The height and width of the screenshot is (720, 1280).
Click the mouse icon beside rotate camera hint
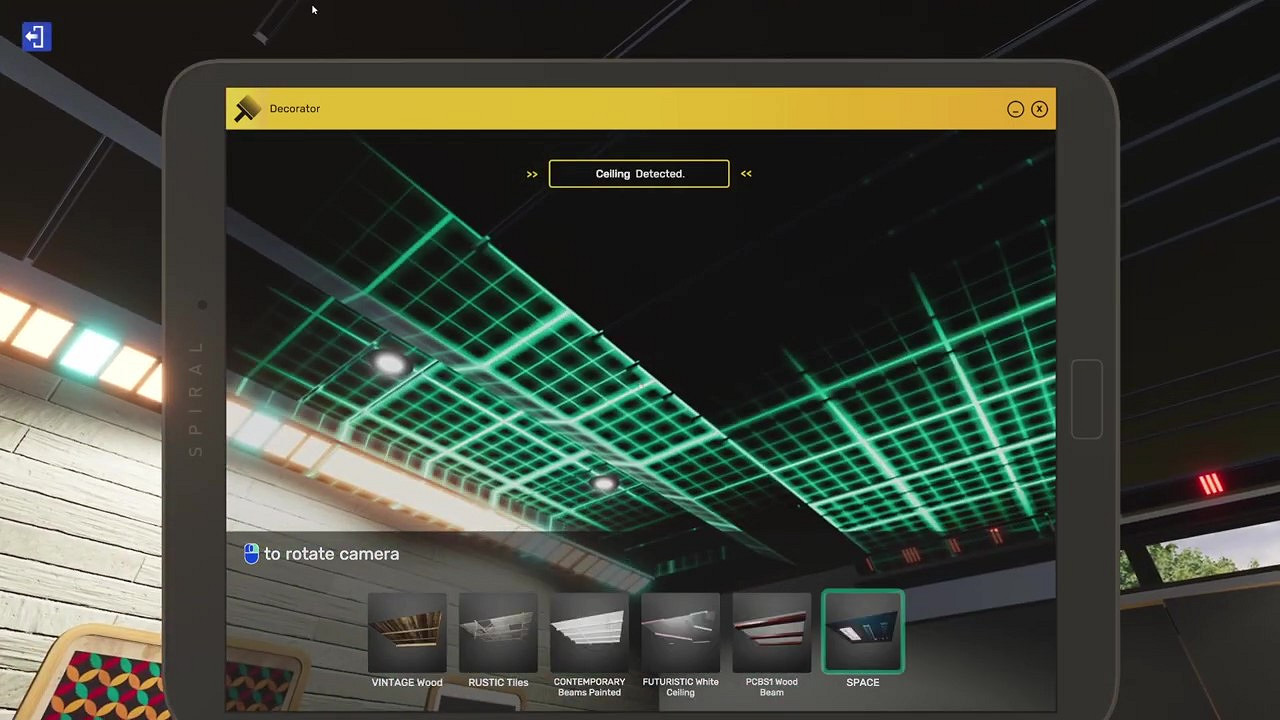(x=251, y=554)
